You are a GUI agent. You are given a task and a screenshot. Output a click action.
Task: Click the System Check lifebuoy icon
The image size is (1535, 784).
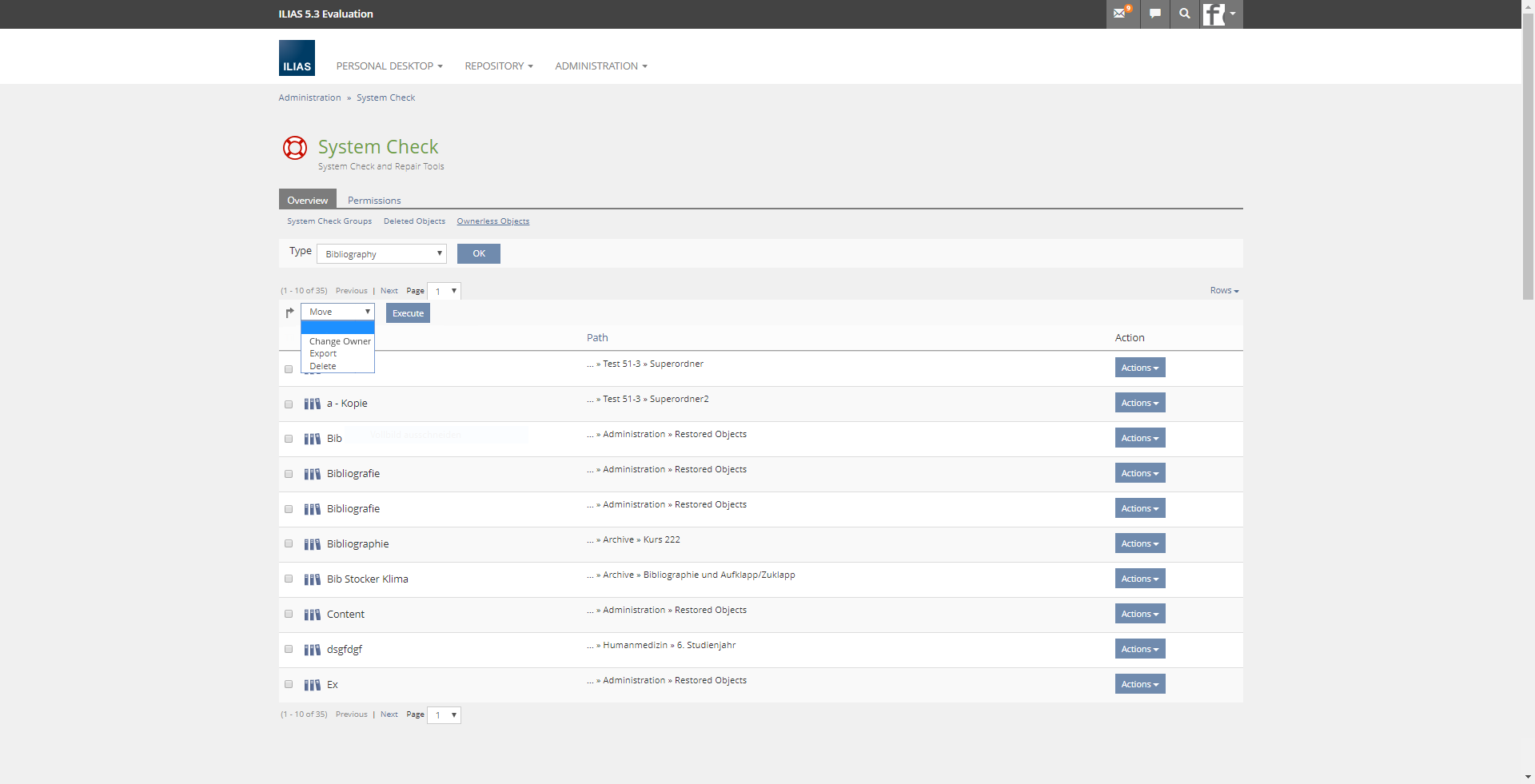point(295,148)
